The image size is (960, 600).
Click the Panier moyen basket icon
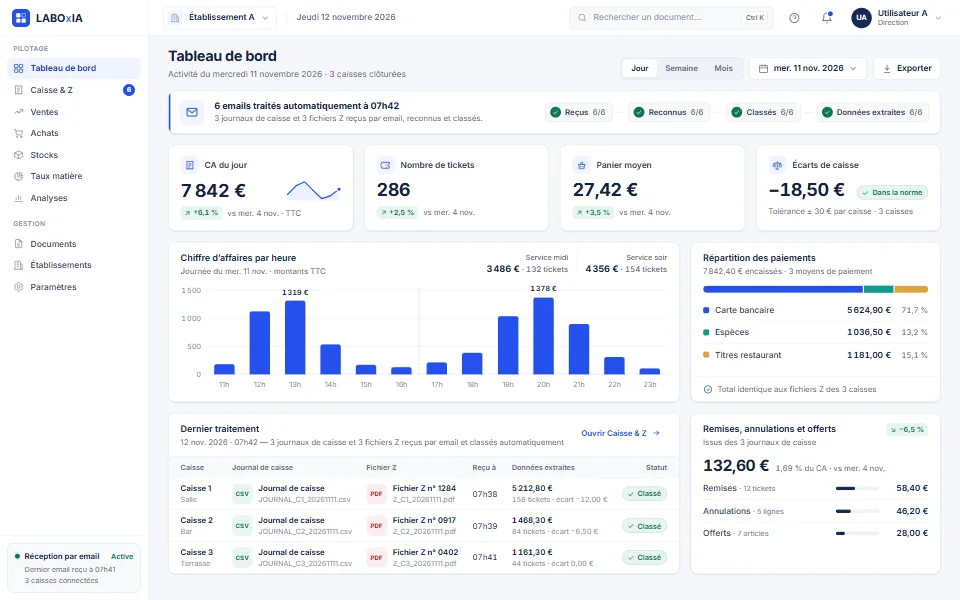[581, 165]
